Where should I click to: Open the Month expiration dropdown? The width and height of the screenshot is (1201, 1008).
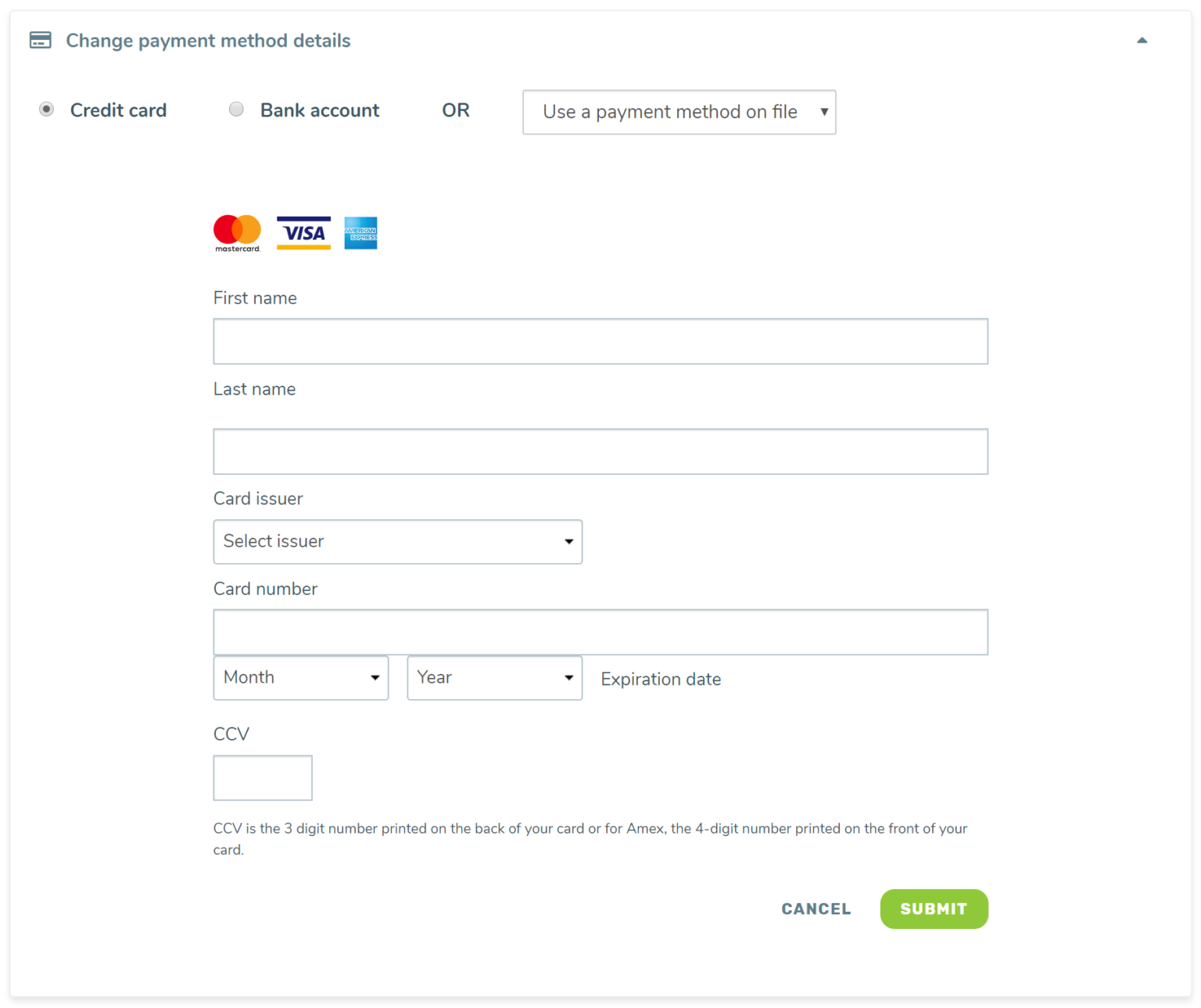click(x=300, y=677)
